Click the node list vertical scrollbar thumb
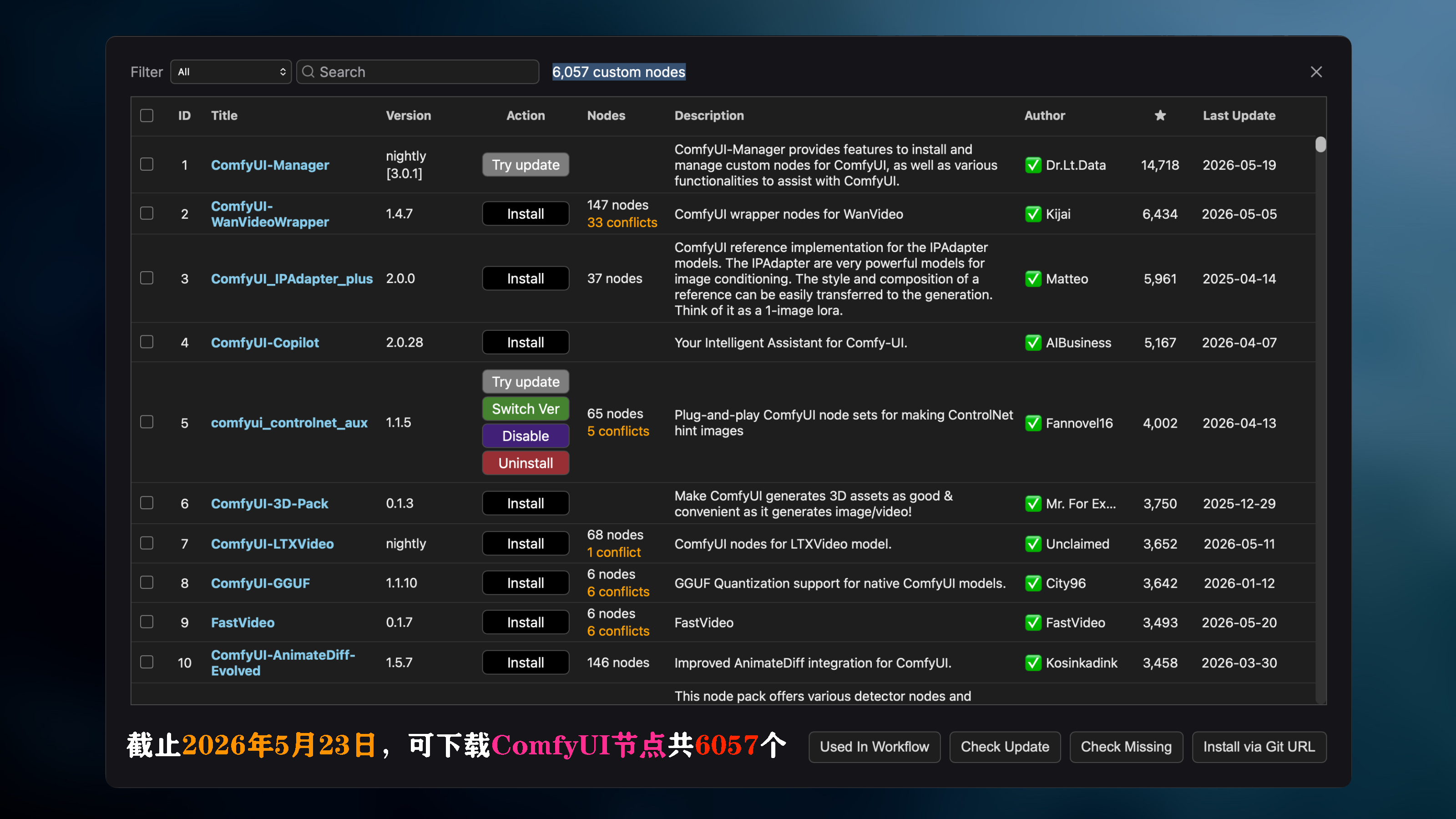This screenshot has height=819, width=1456. [x=1320, y=145]
